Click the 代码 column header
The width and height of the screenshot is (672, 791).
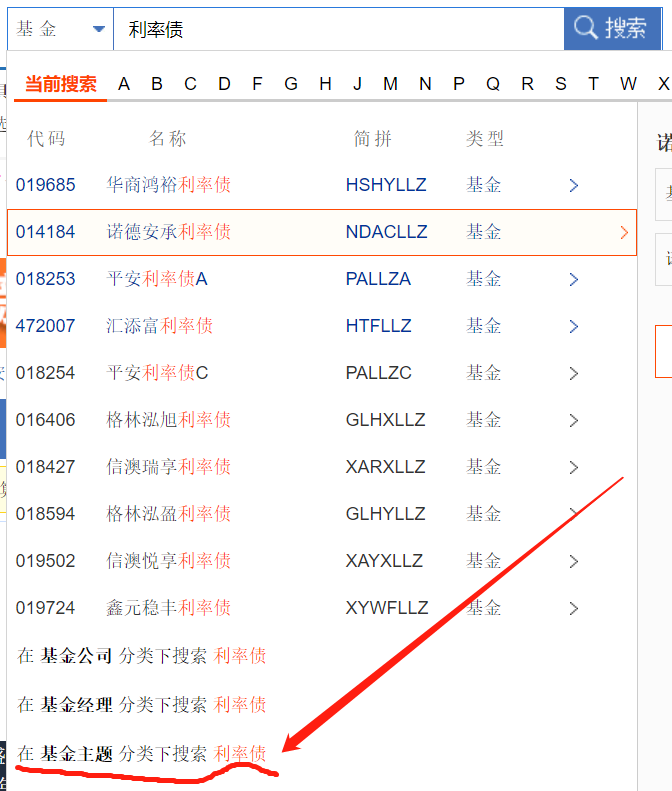(46, 138)
